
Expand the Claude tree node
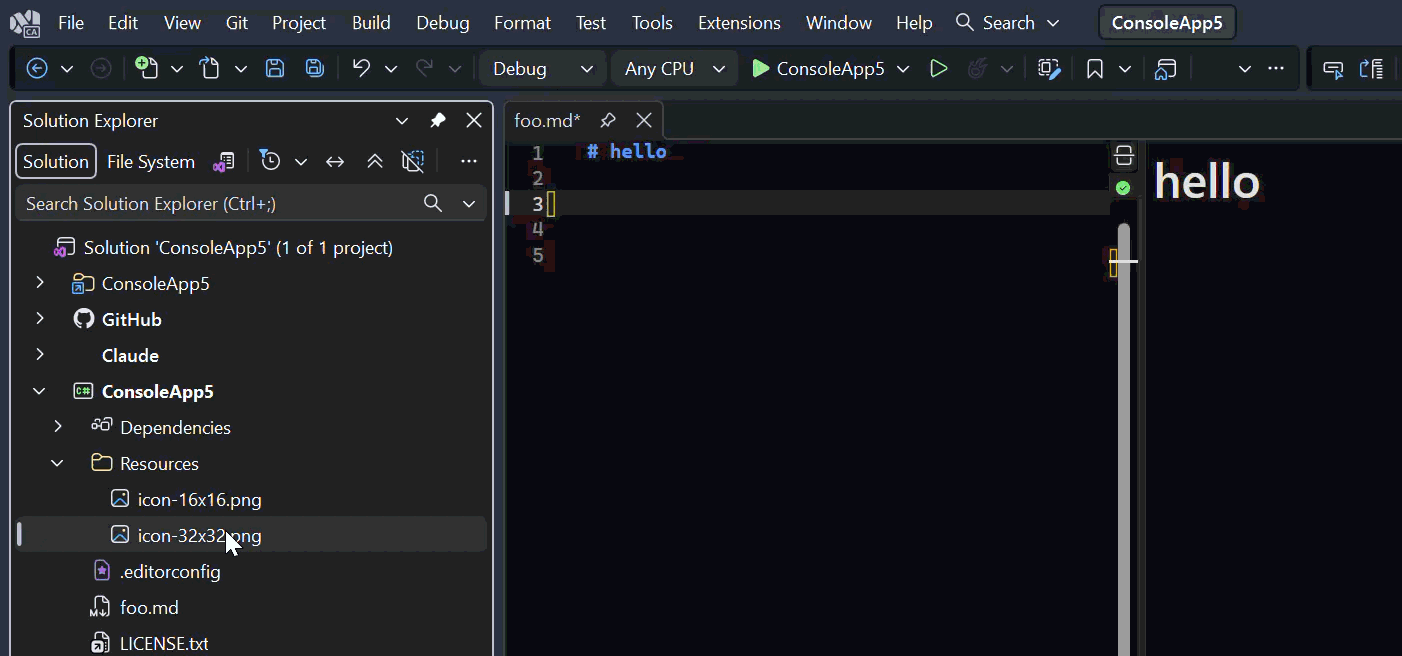point(40,355)
